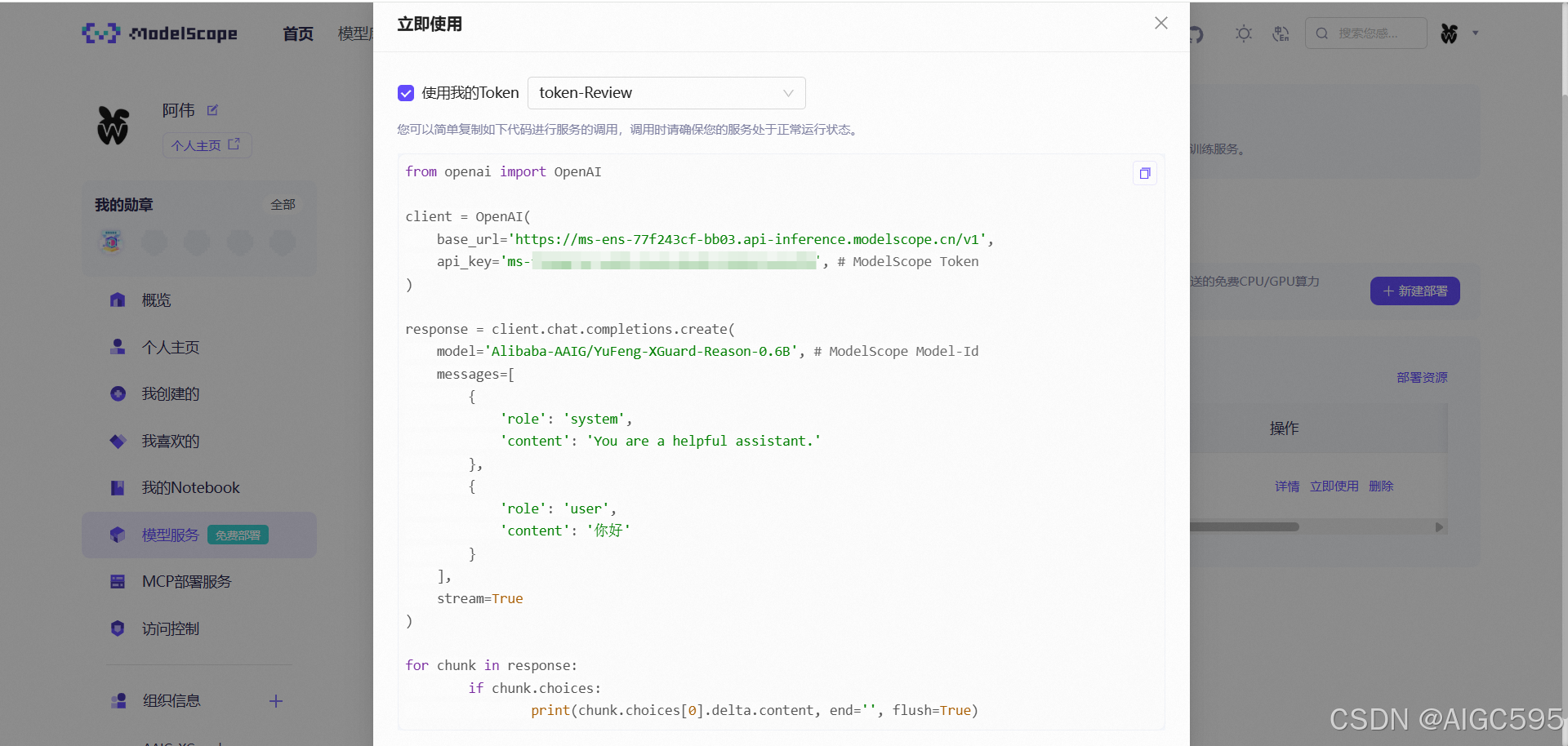
Task: Click the base_url string in the code
Action: click(747, 239)
